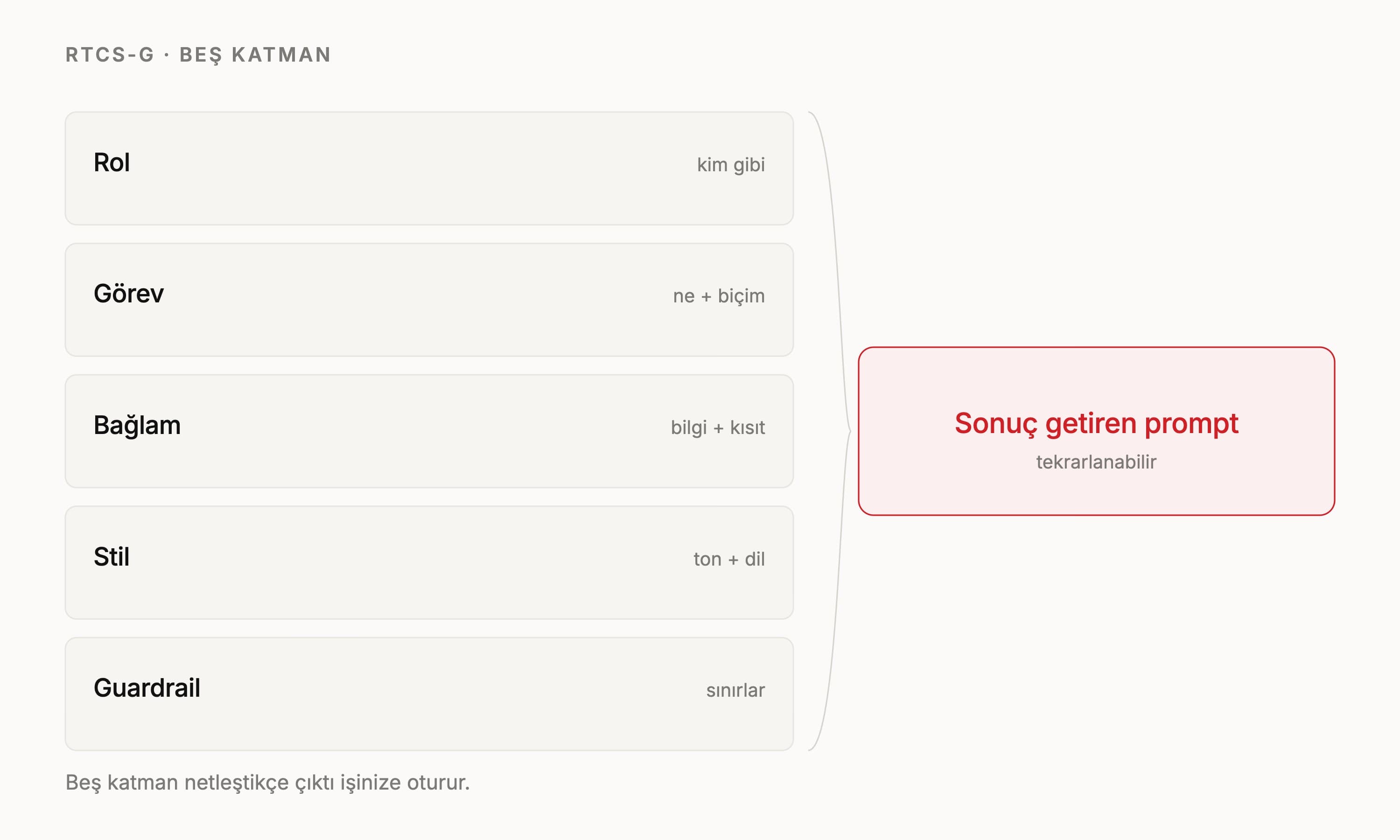The width and height of the screenshot is (1400, 840).
Task: Click the curly brace connector
Action: tap(830, 431)
